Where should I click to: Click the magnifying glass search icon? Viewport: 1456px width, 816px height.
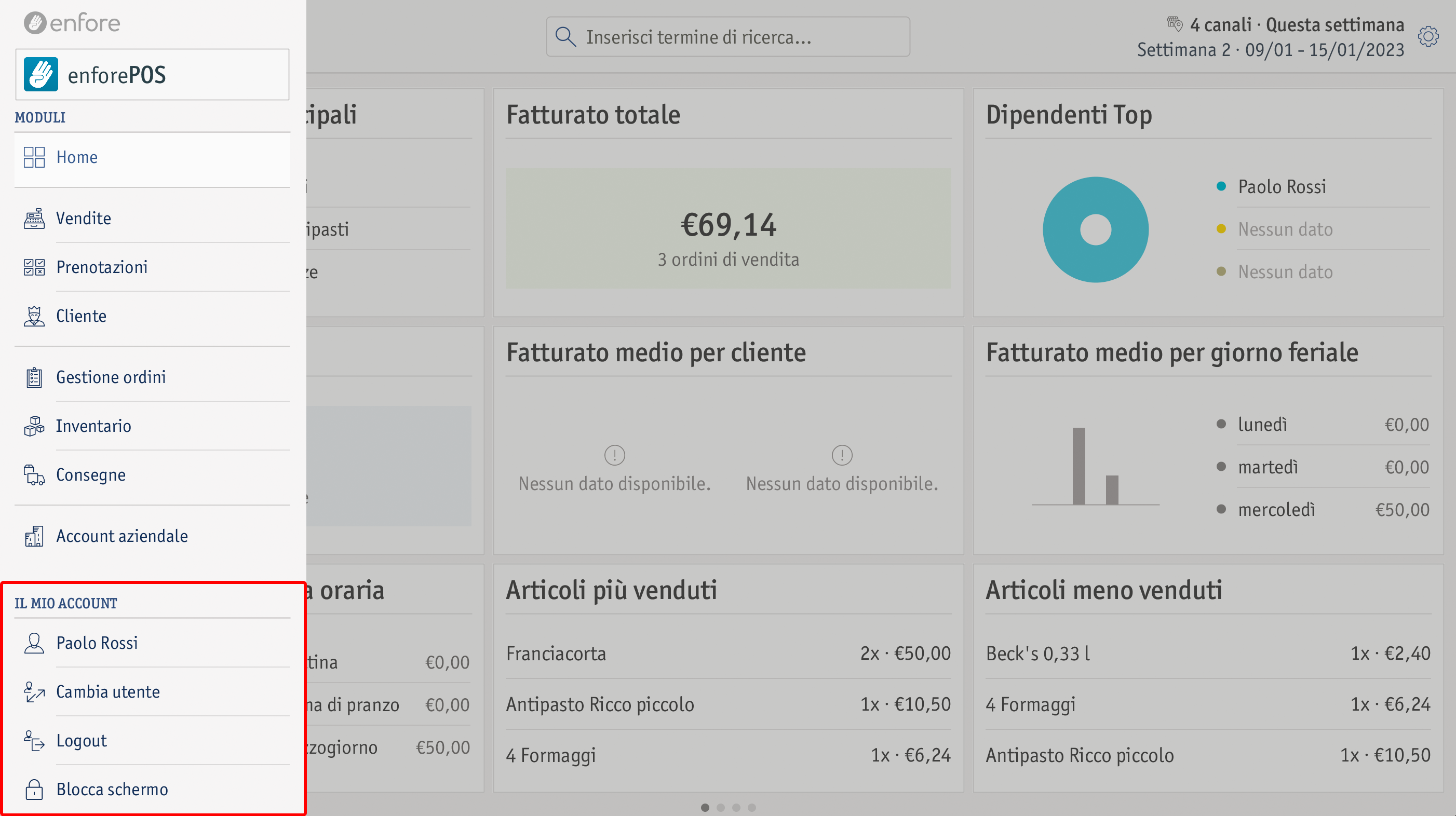pos(565,37)
